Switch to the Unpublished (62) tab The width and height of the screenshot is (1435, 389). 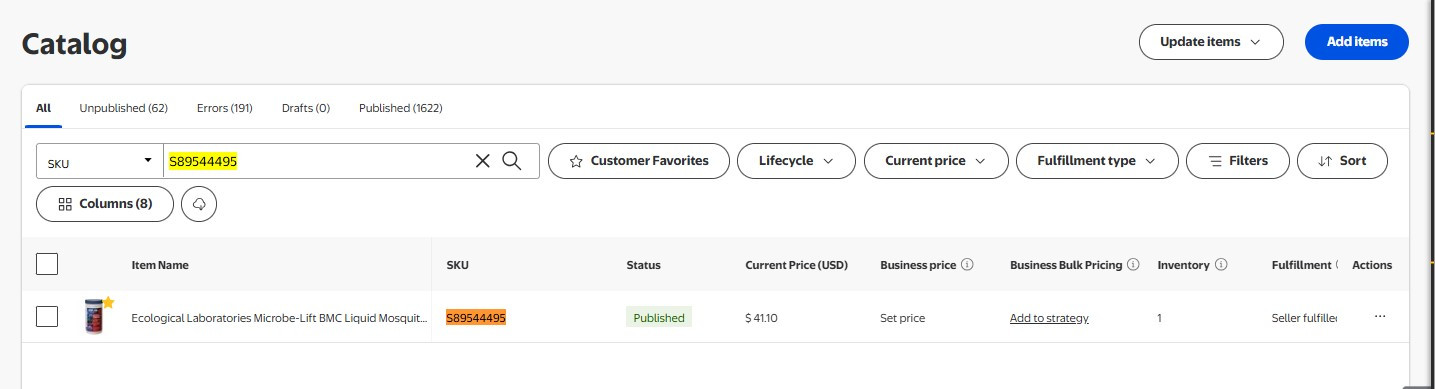(x=124, y=108)
